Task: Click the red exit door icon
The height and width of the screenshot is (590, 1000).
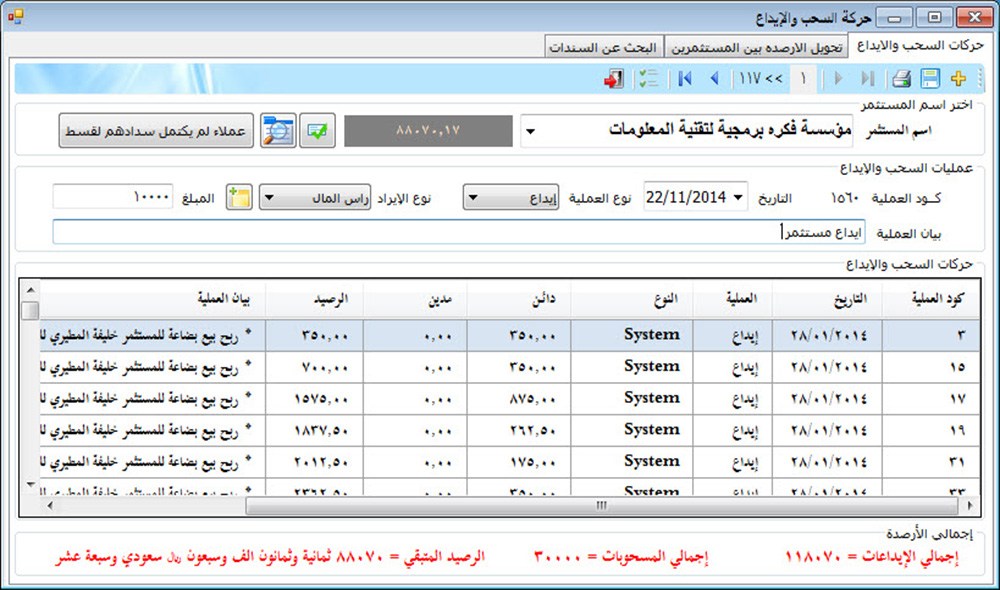Action: (x=614, y=79)
